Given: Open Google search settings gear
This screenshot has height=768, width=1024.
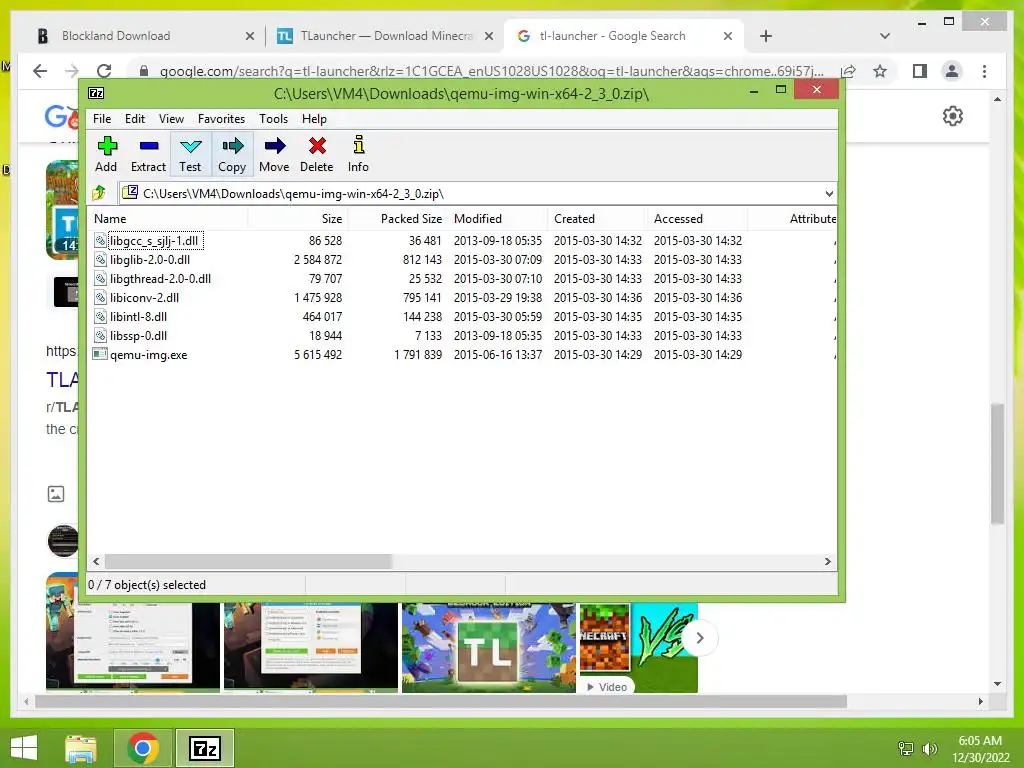Looking at the screenshot, I should pos(953,116).
